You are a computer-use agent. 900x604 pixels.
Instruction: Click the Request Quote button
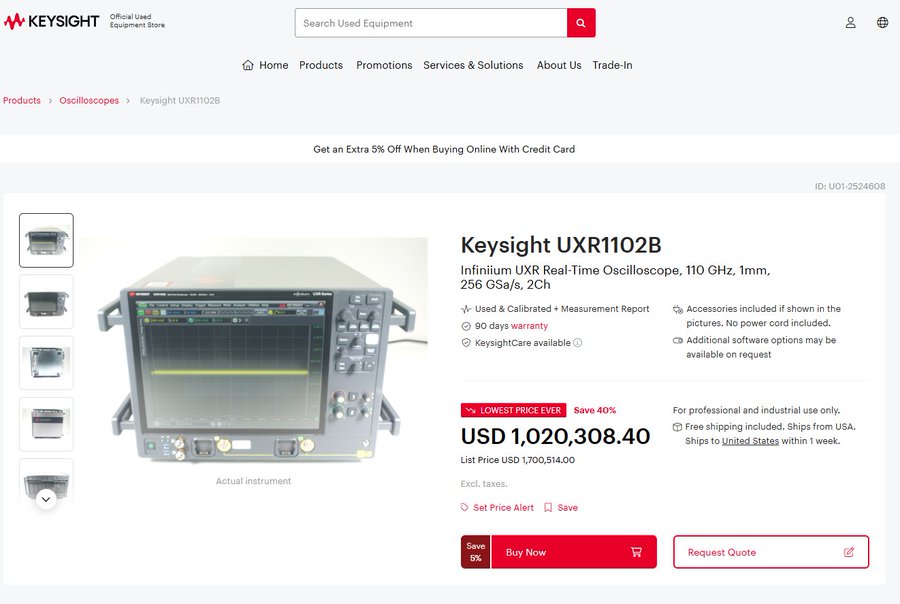click(770, 552)
